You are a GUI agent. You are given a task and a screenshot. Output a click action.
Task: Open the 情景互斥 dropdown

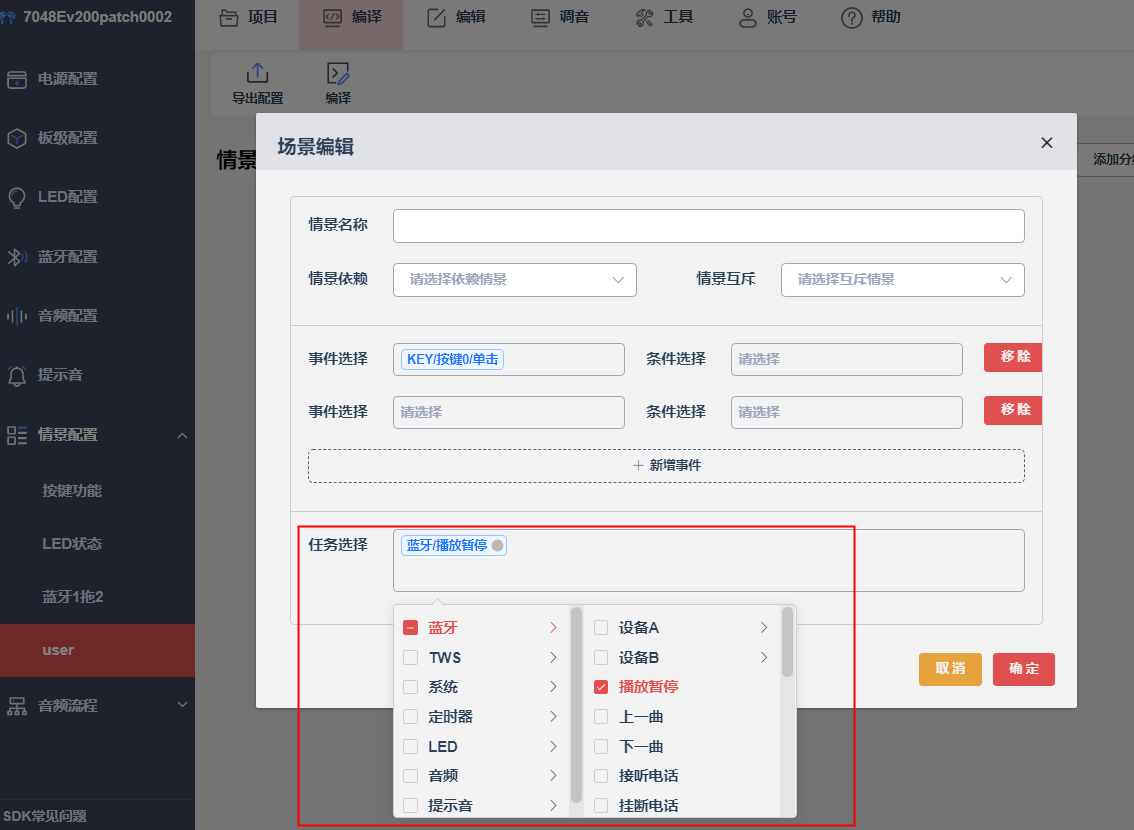pos(903,280)
